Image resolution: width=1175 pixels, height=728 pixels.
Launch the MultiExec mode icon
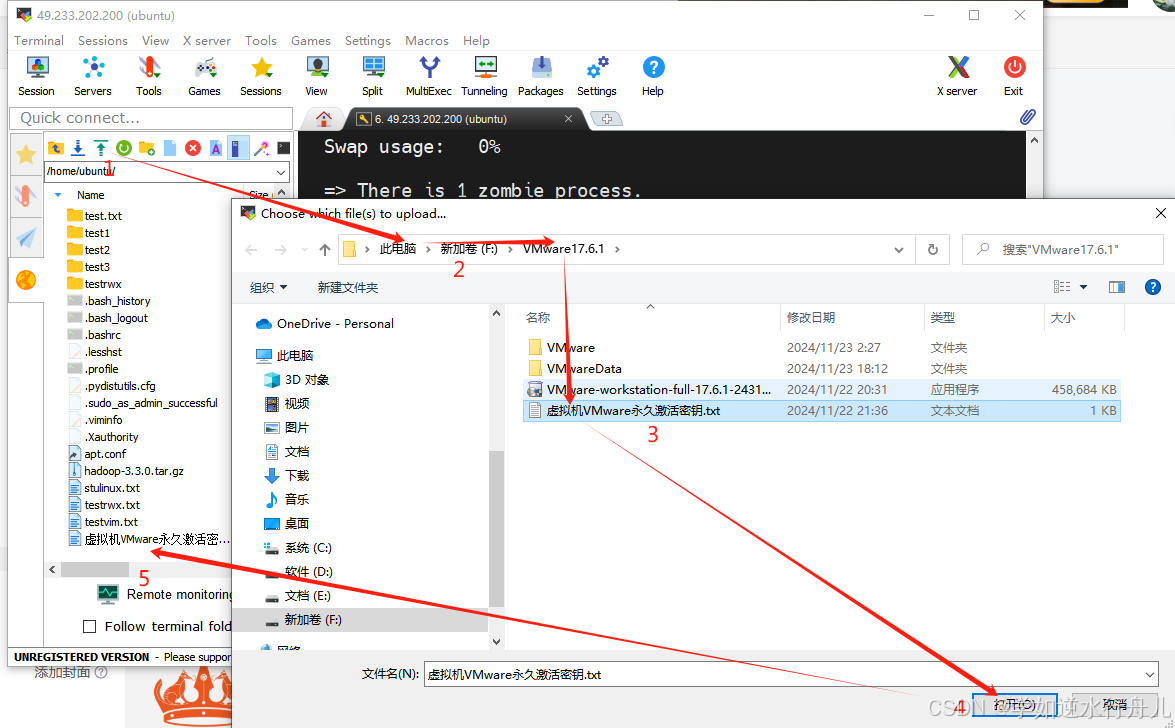pos(429,76)
